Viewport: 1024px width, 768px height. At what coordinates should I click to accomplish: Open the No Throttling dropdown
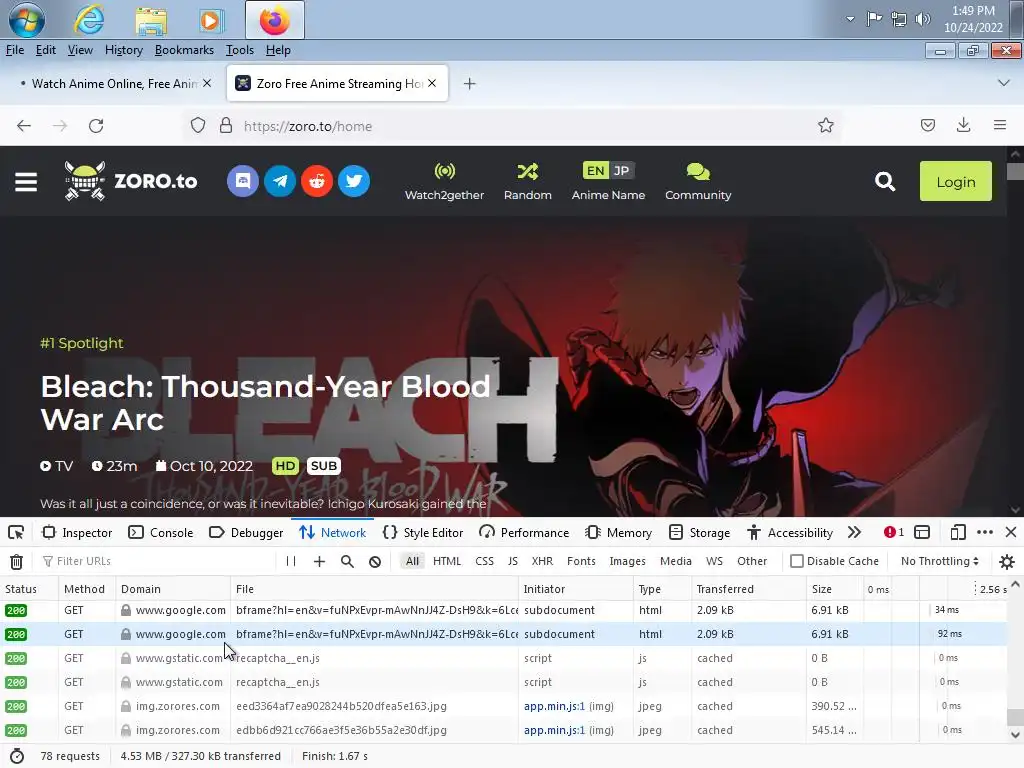coord(940,562)
